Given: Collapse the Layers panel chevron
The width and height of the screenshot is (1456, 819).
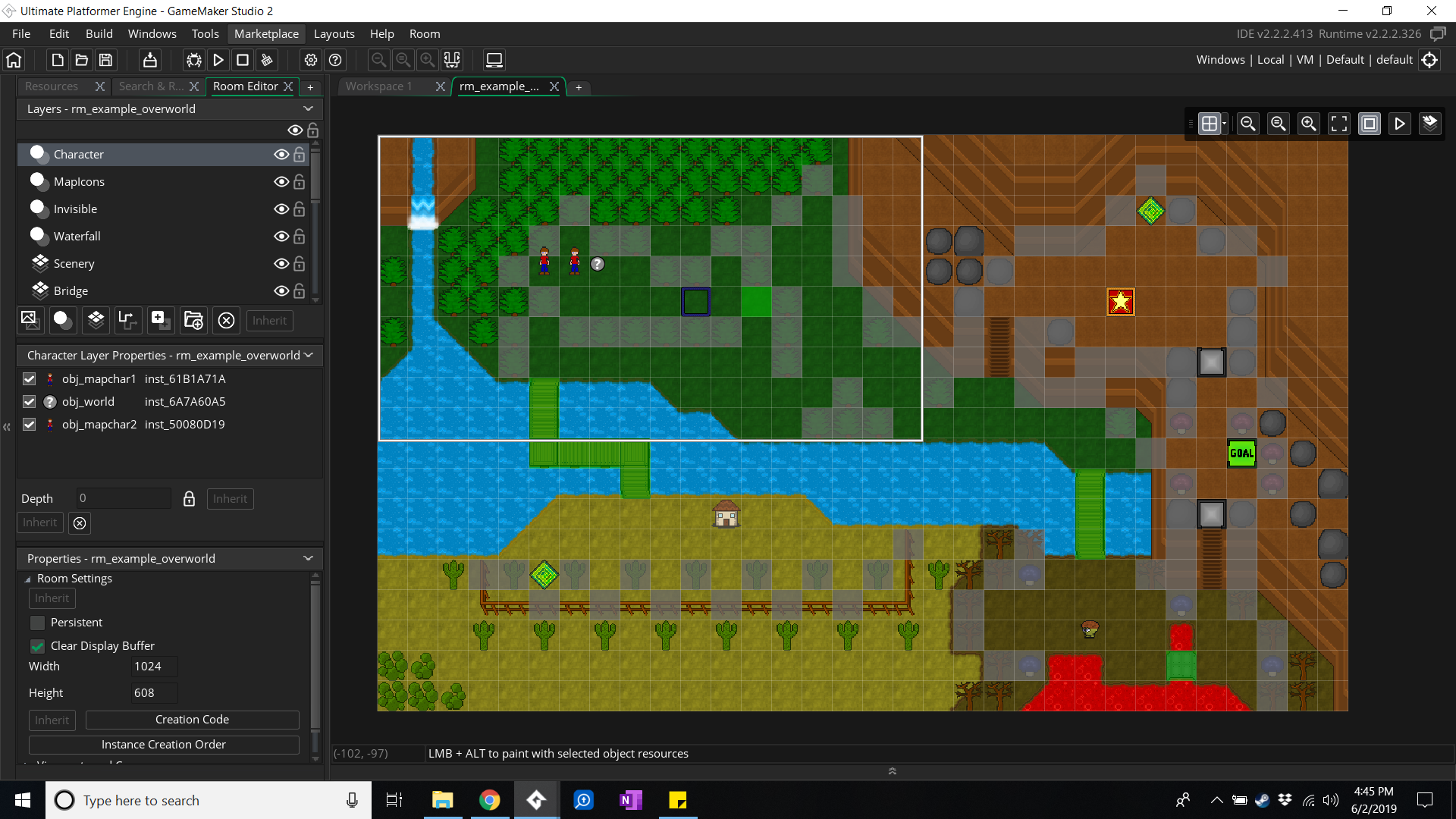Looking at the screenshot, I should (309, 109).
